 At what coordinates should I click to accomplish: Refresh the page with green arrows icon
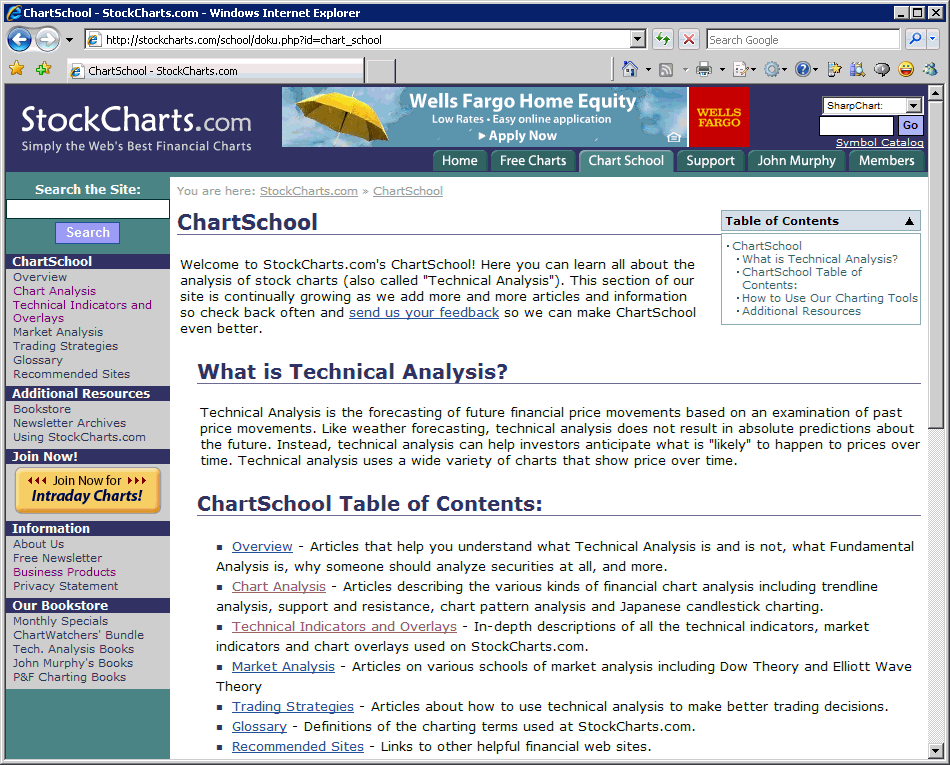(x=662, y=40)
